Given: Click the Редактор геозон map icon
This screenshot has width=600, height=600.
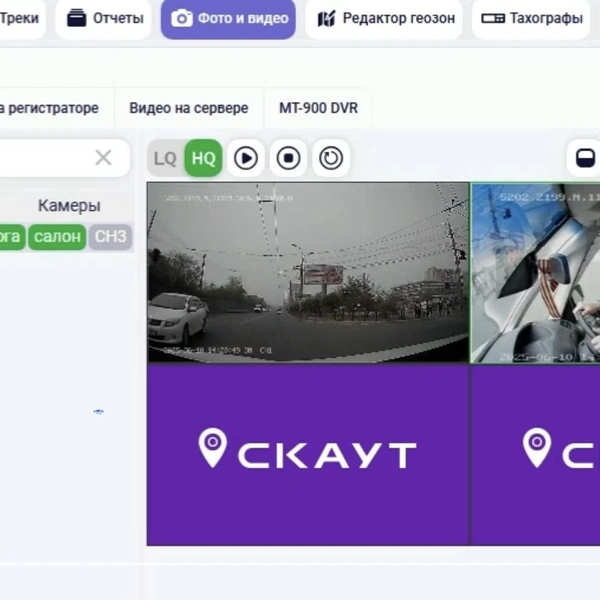Looking at the screenshot, I should tap(326, 18).
